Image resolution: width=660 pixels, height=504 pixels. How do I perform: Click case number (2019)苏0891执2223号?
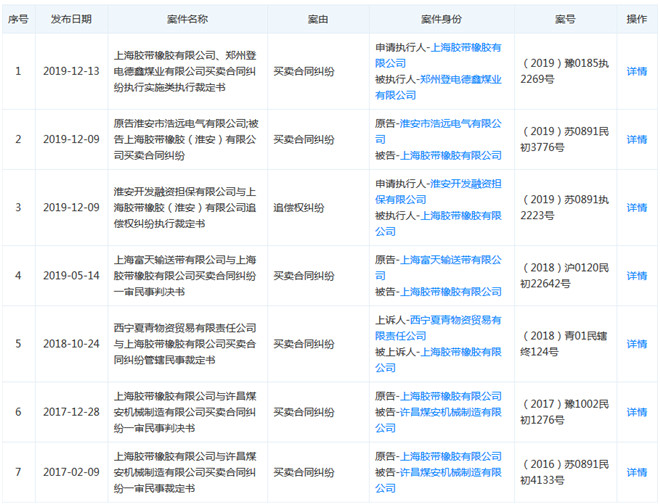point(564,208)
